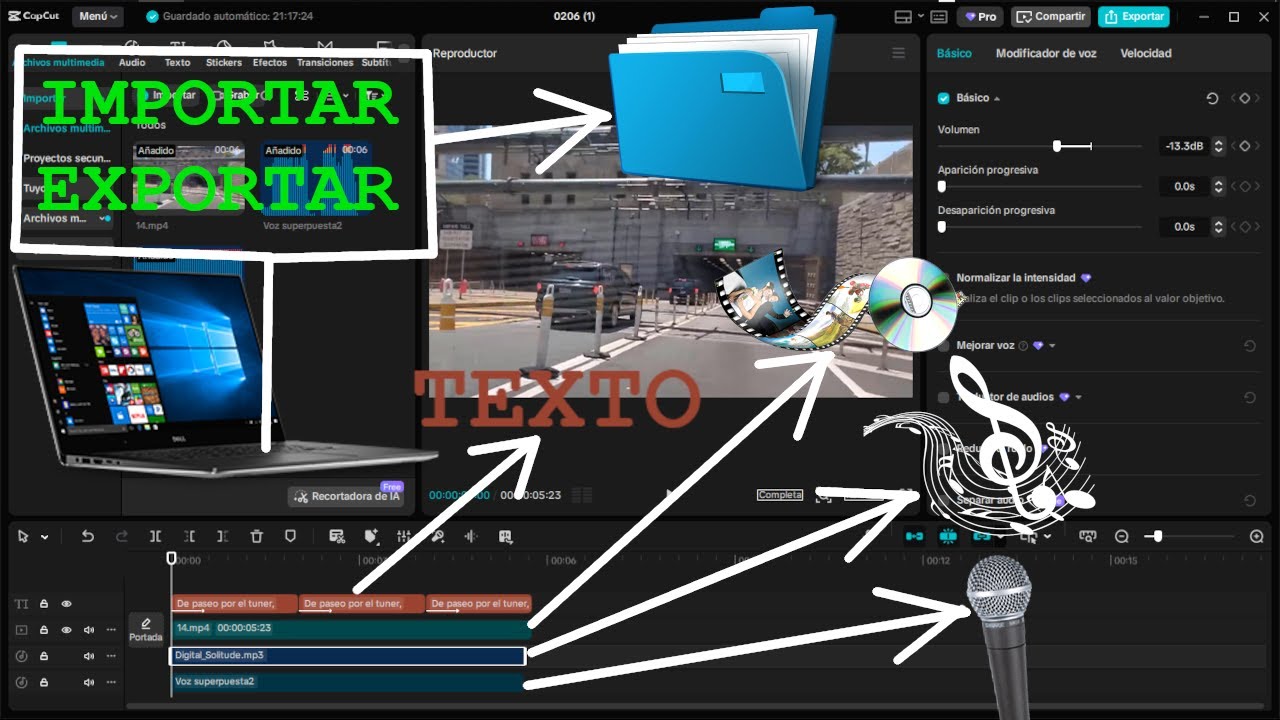Screen dimensions: 1280x720
Task: Reset the Básico section settings
Action: [x=1212, y=98]
